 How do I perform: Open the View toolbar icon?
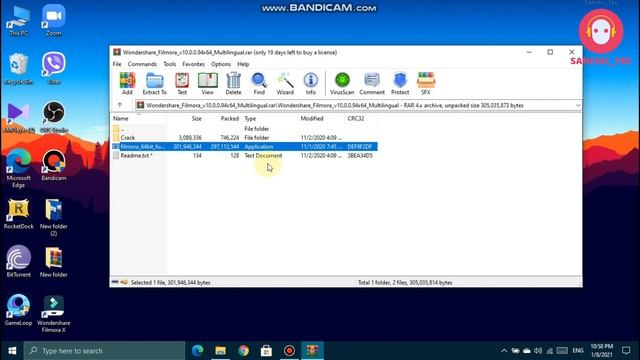pos(208,83)
